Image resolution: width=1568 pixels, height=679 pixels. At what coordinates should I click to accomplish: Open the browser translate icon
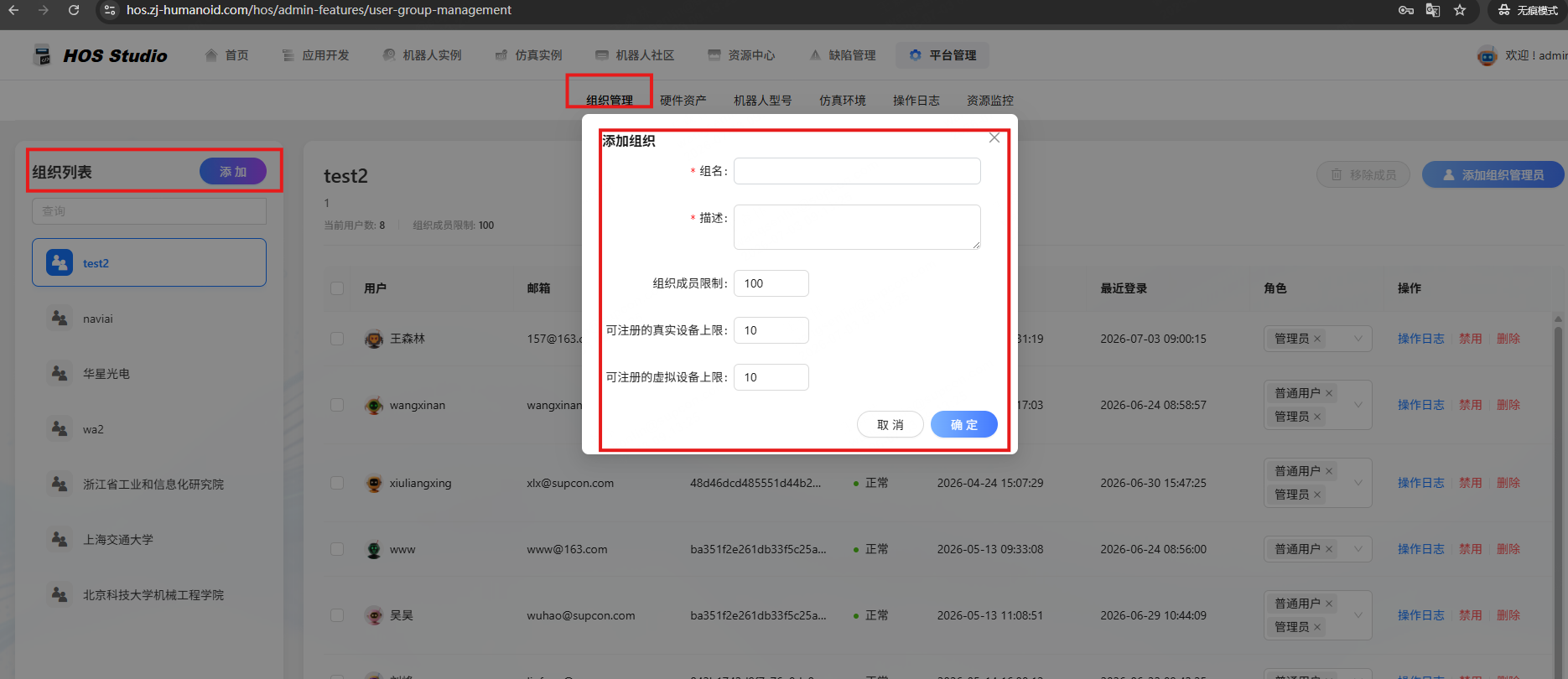coord(1433,10)
